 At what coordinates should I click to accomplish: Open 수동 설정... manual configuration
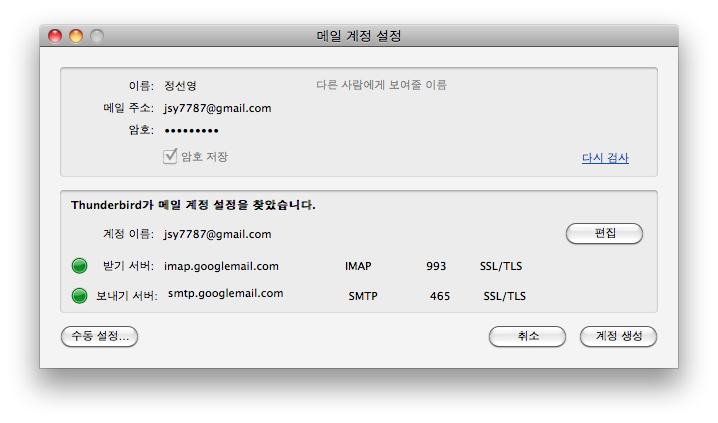coord(99,336)
